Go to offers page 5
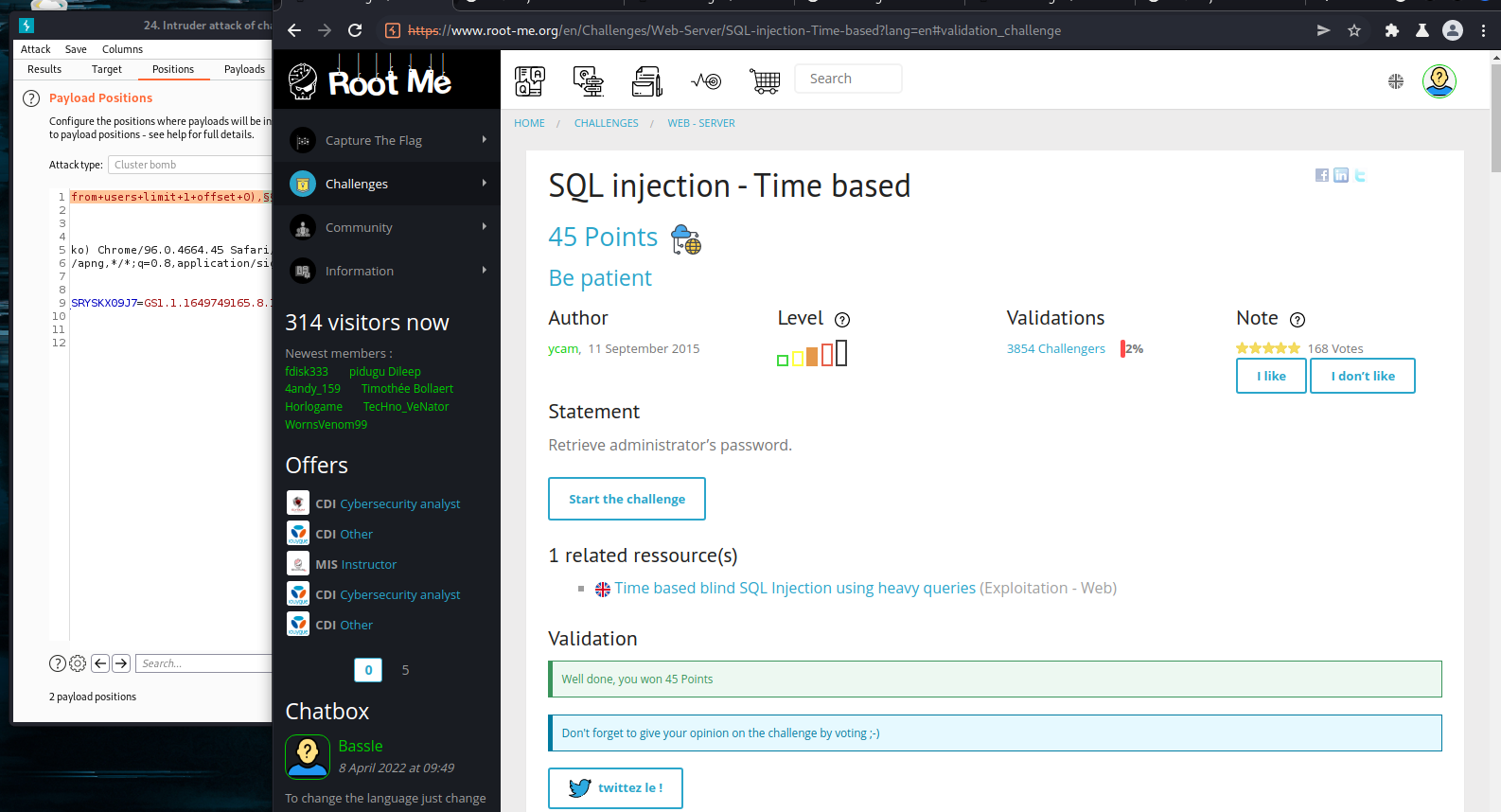 click(405, 670)
